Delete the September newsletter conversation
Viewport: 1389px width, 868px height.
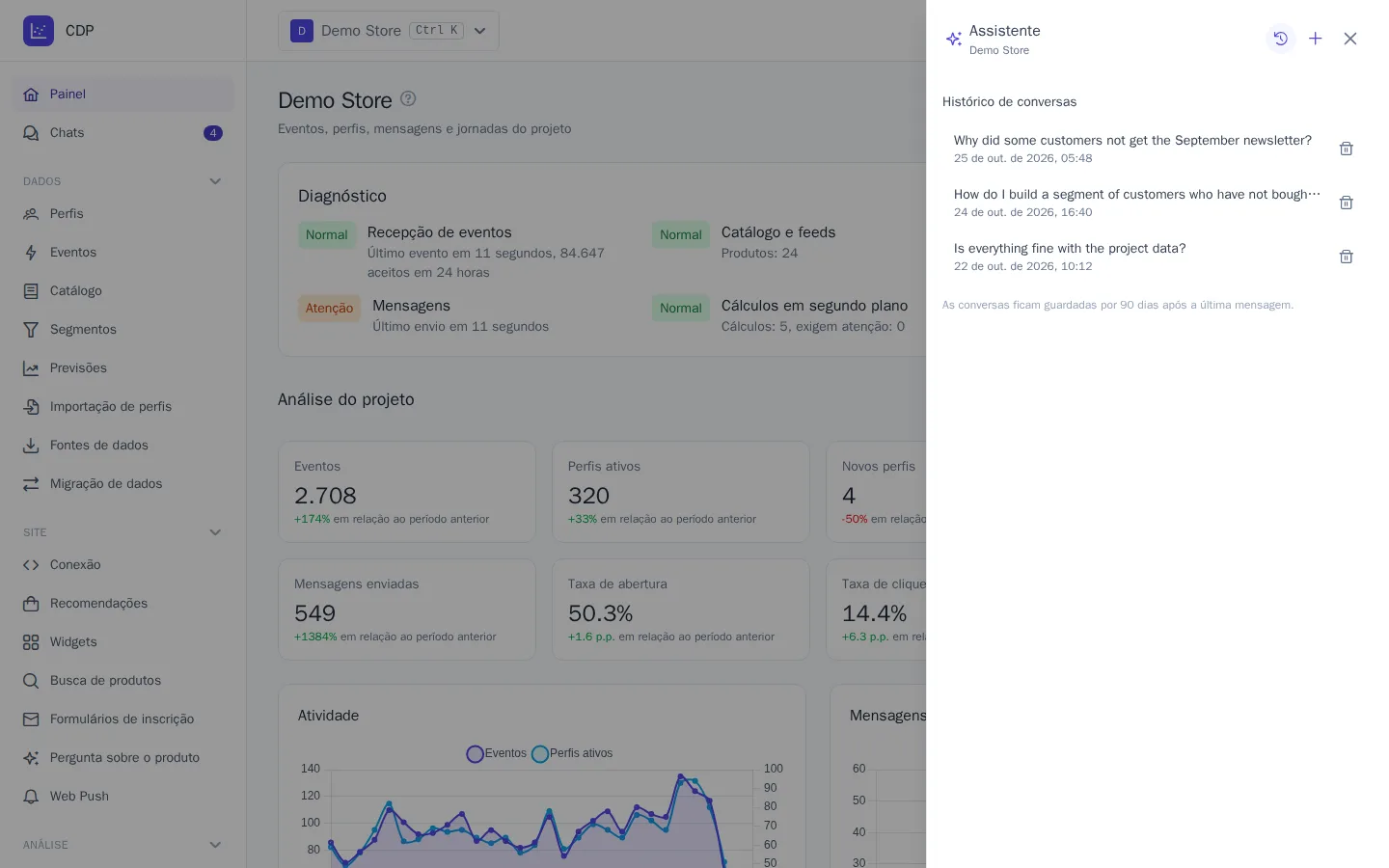click(1346, 149)
